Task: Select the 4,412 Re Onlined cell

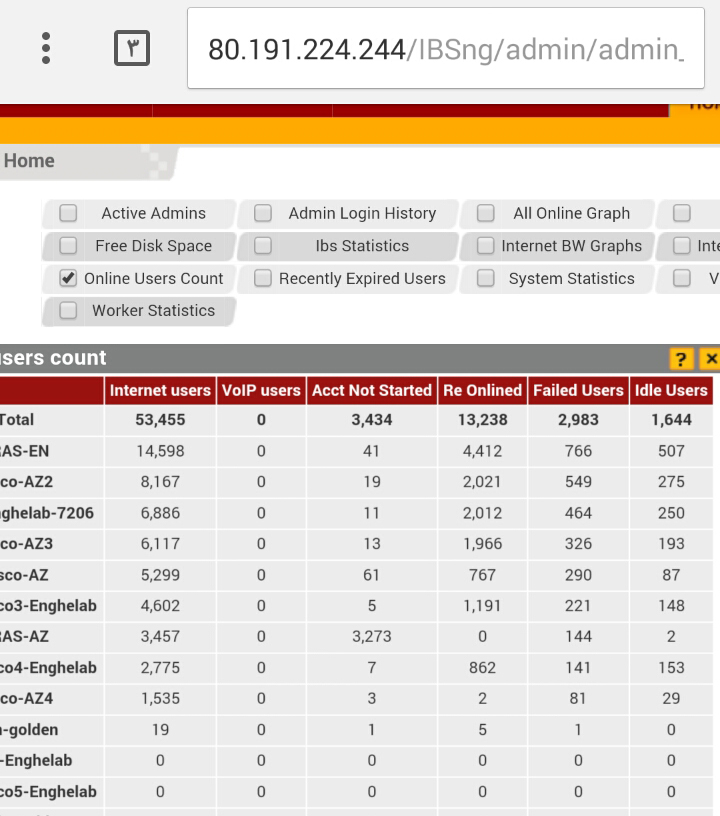Action: click(482, 451)
